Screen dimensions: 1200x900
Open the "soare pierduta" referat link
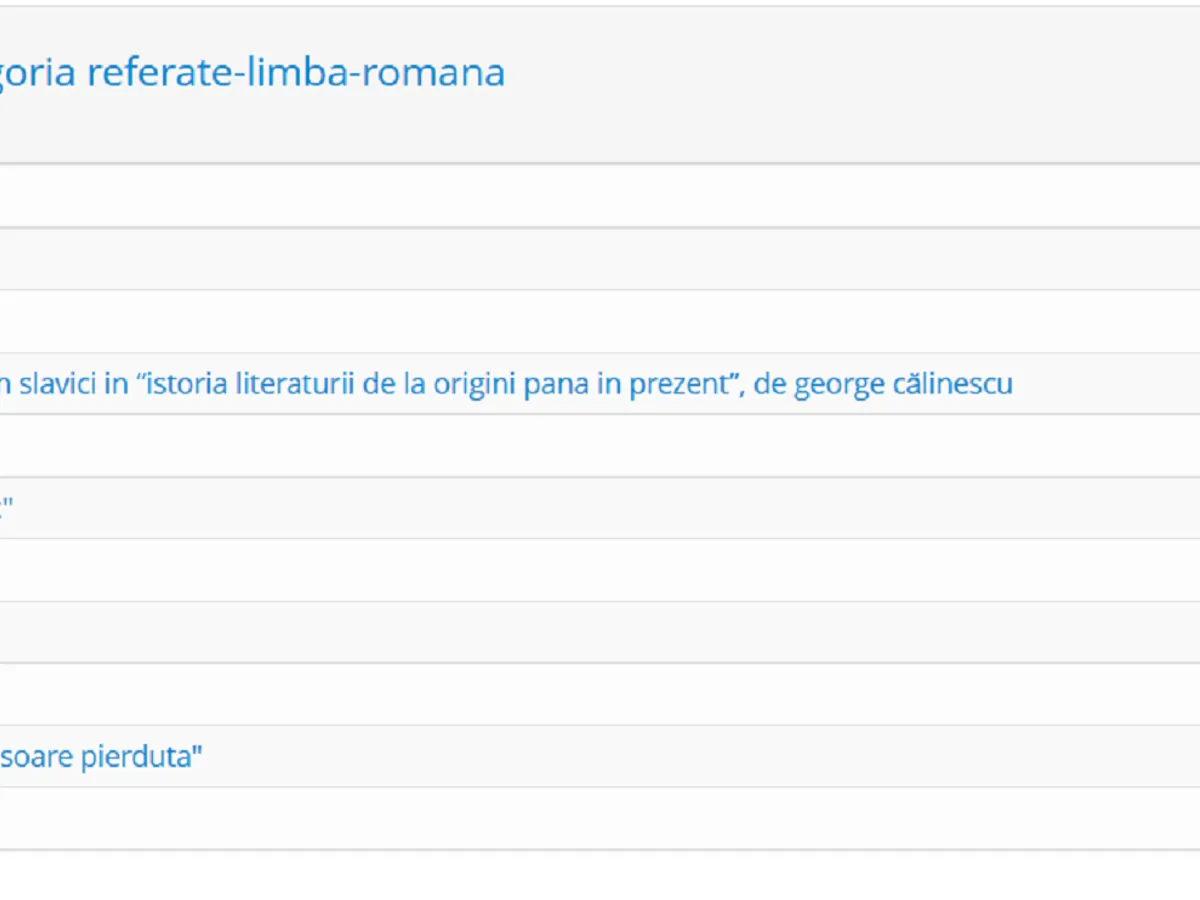tap(100, 757)
